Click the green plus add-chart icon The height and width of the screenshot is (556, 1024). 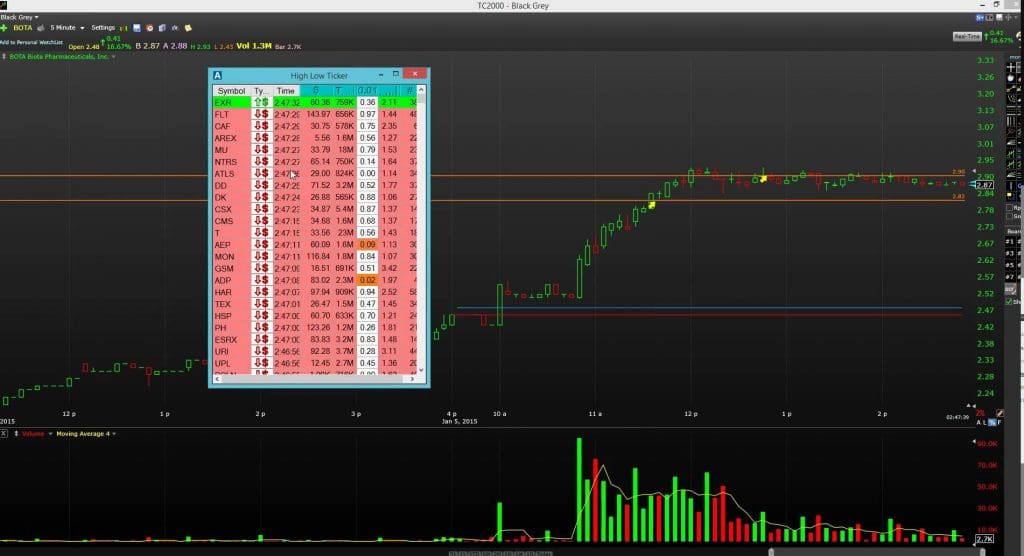click(x=3, y=28)
